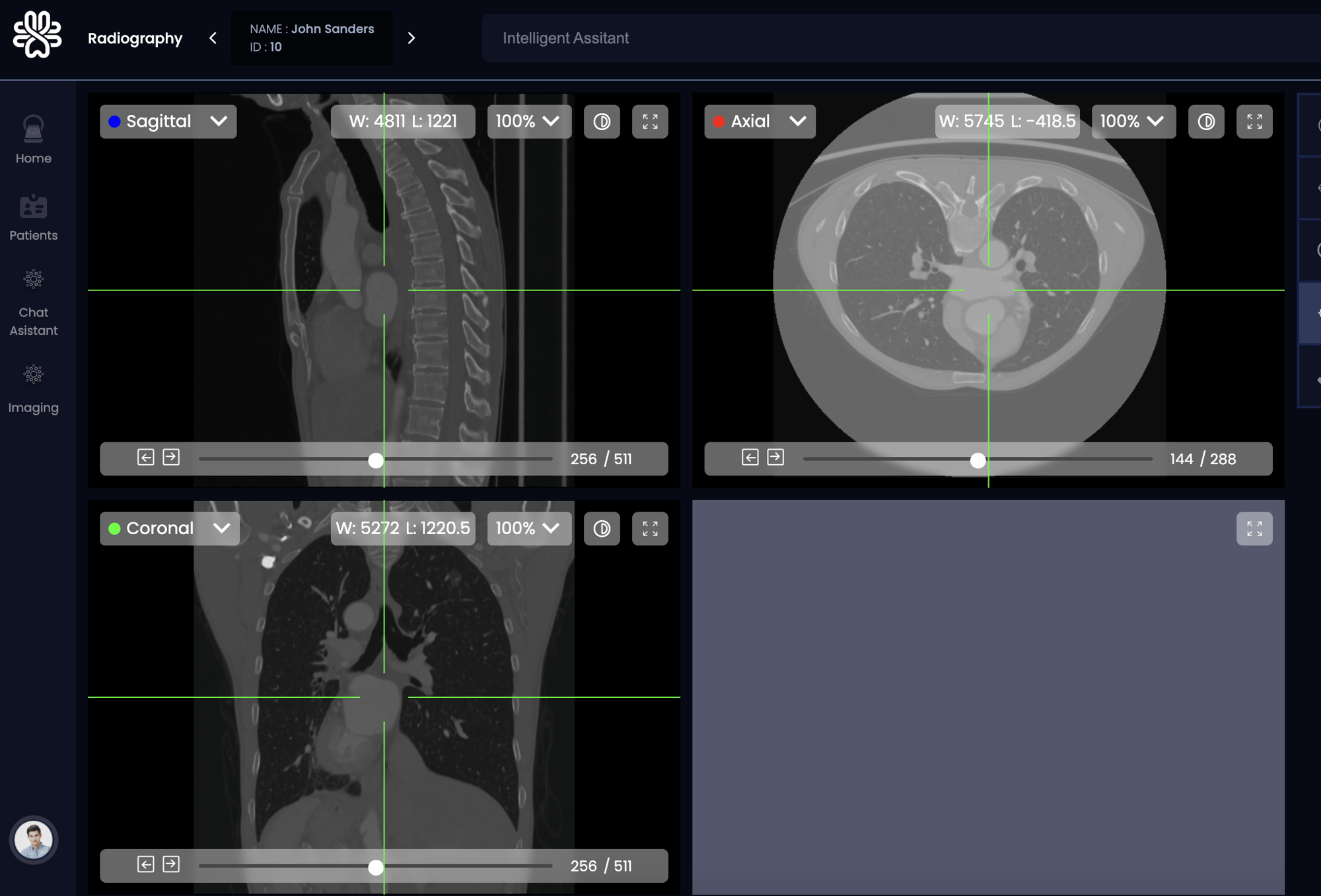Viewport: 1321px width, 896px height.
Task: Focus the Intelligent Assitant input field
Action: tap(901, 38)
